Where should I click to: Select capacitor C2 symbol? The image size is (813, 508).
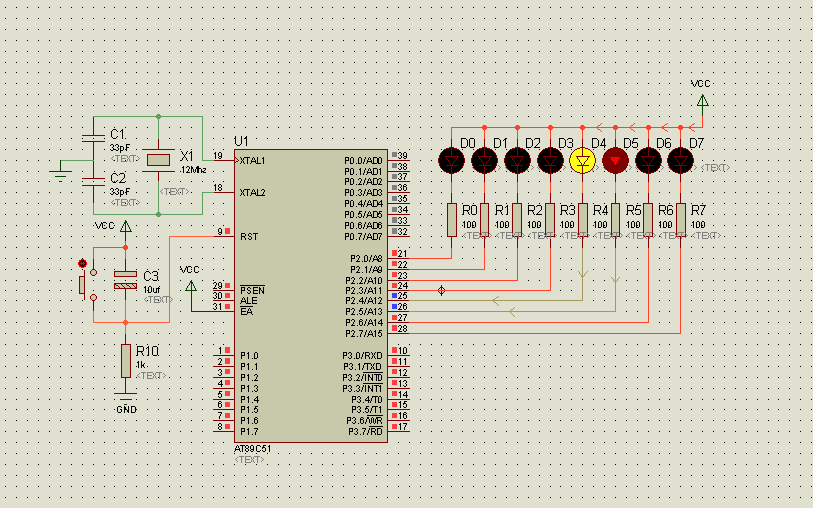93,181
